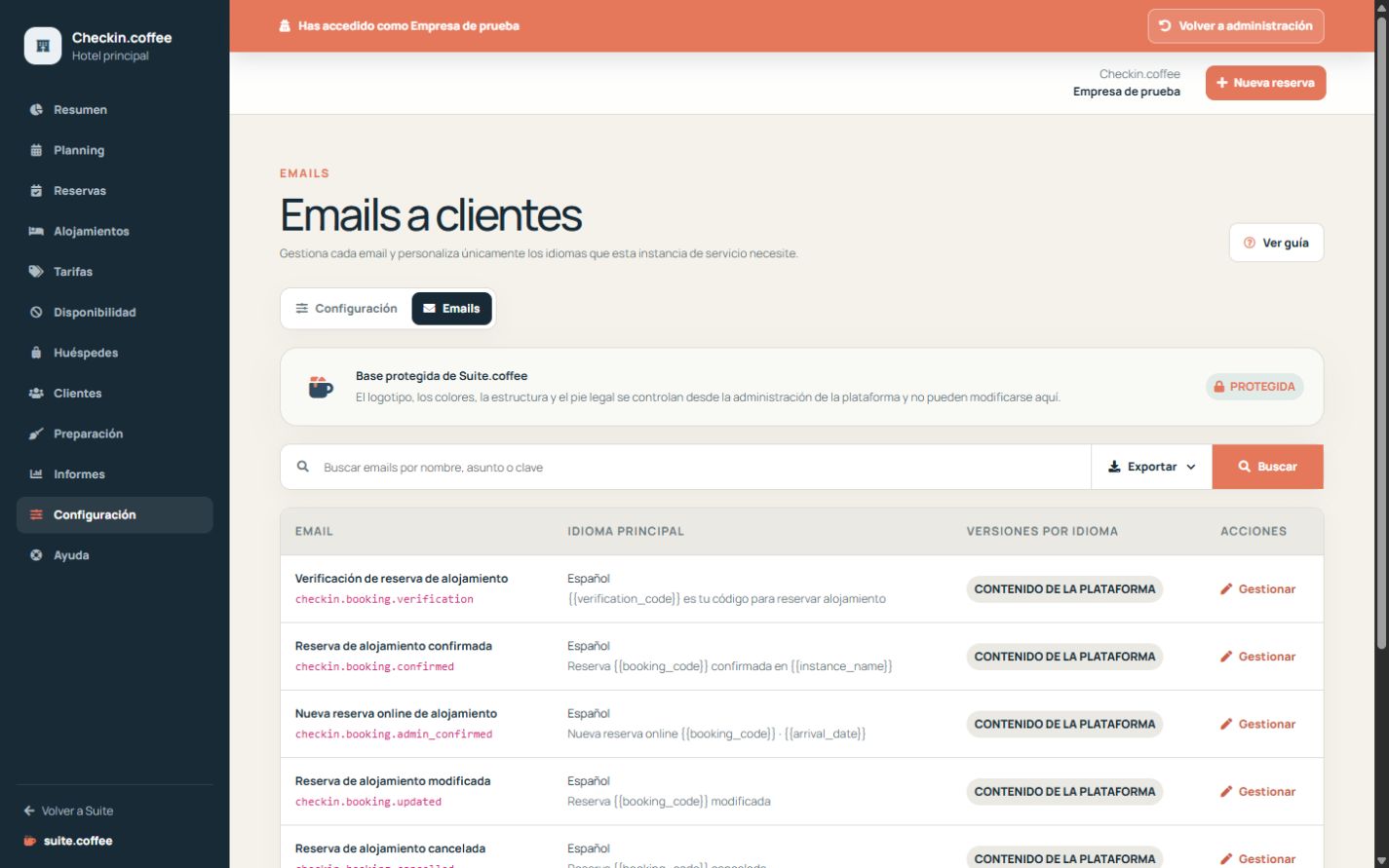Image resolution: width=1389 pixels, height=868 pixels.
Task: Click the Checkin.coffee hotel logo icon
Action: coord(42,46)
